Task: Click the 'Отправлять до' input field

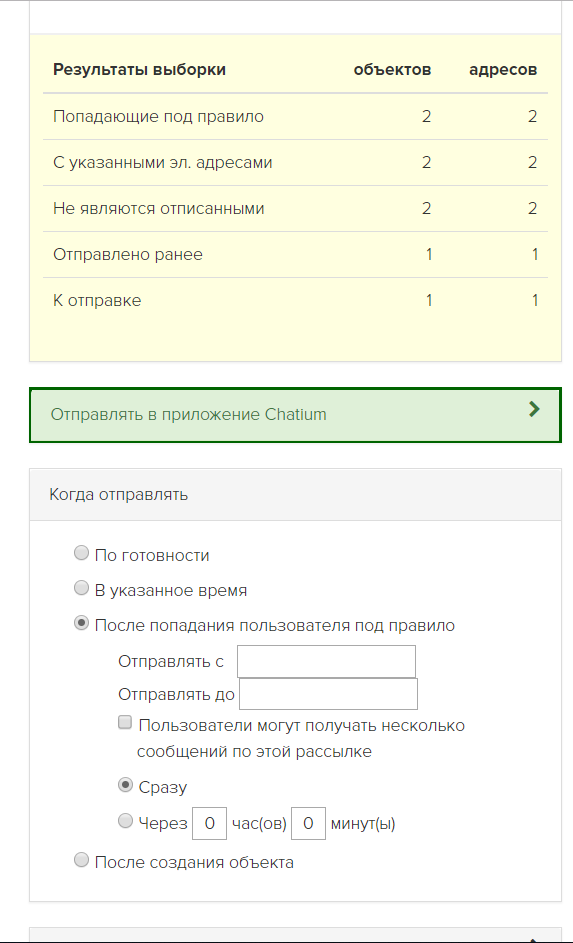Action: coord(328,694)
